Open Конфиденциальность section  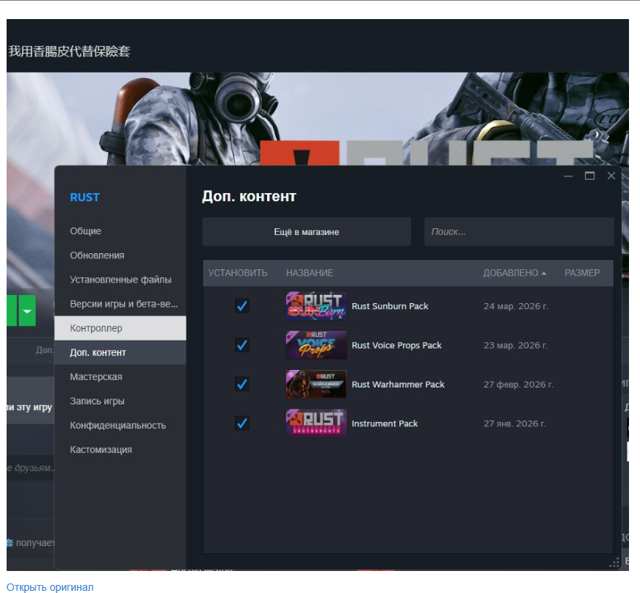tap(120, 425)
